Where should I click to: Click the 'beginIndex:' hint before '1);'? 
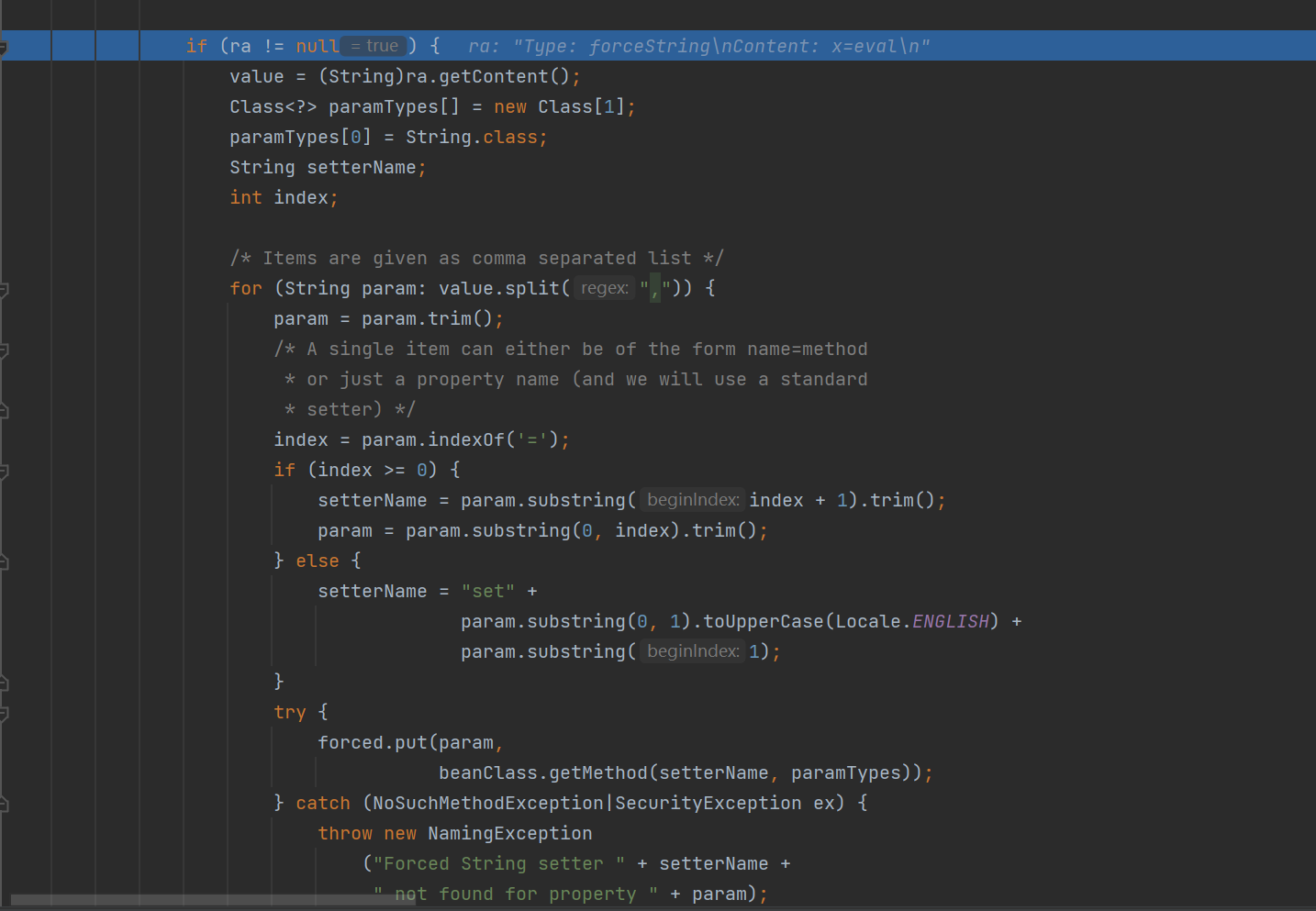tap(693, 651)
